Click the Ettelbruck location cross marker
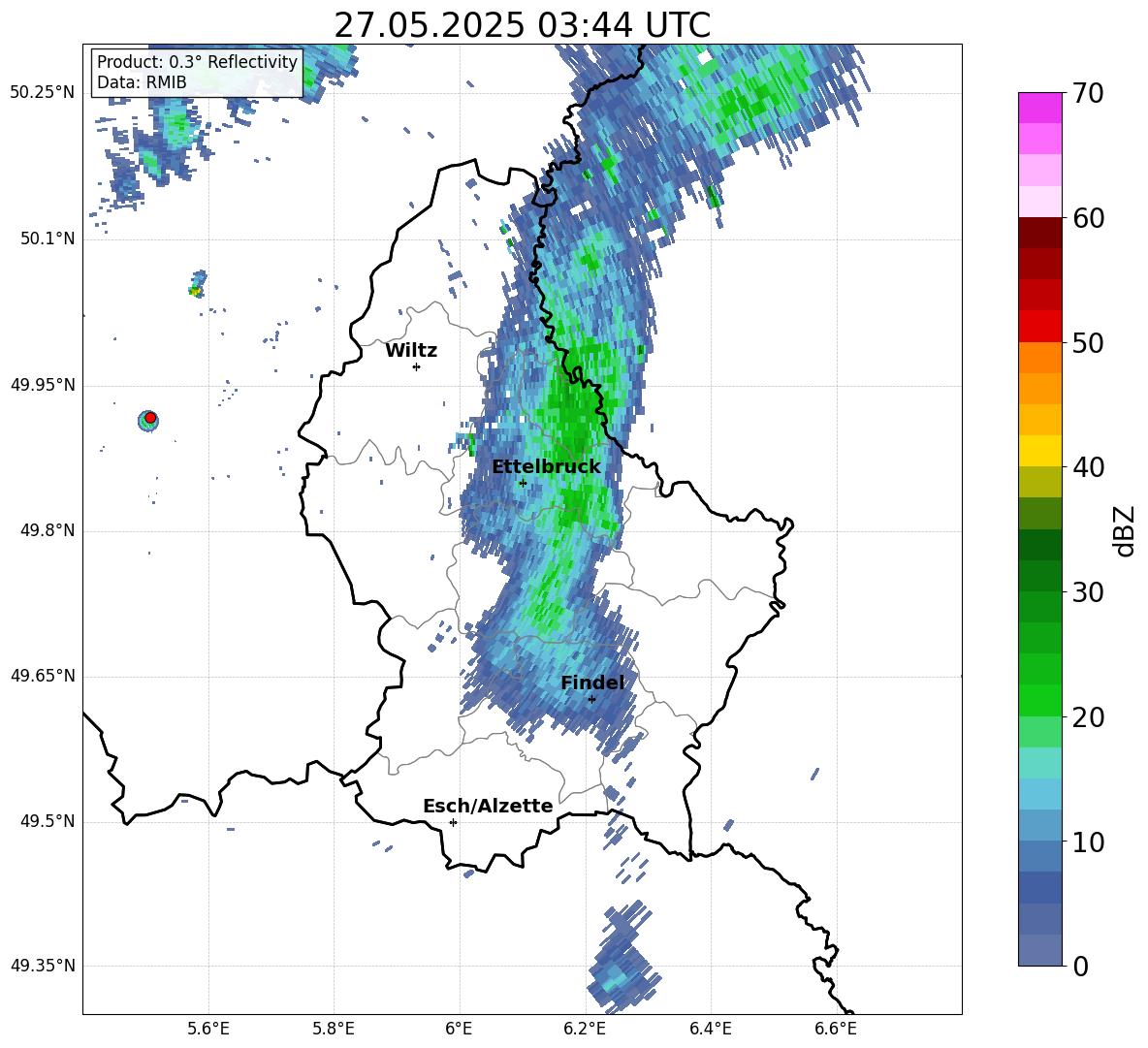1148x1048 pixels. click(x=523, y=483)
